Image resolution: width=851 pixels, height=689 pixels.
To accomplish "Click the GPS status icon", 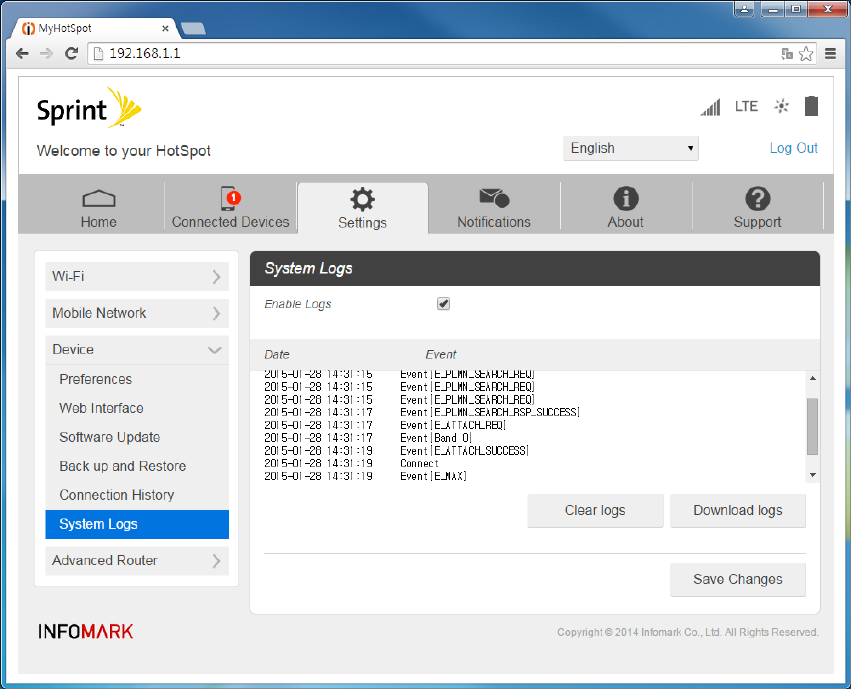I will click(782, 106).
